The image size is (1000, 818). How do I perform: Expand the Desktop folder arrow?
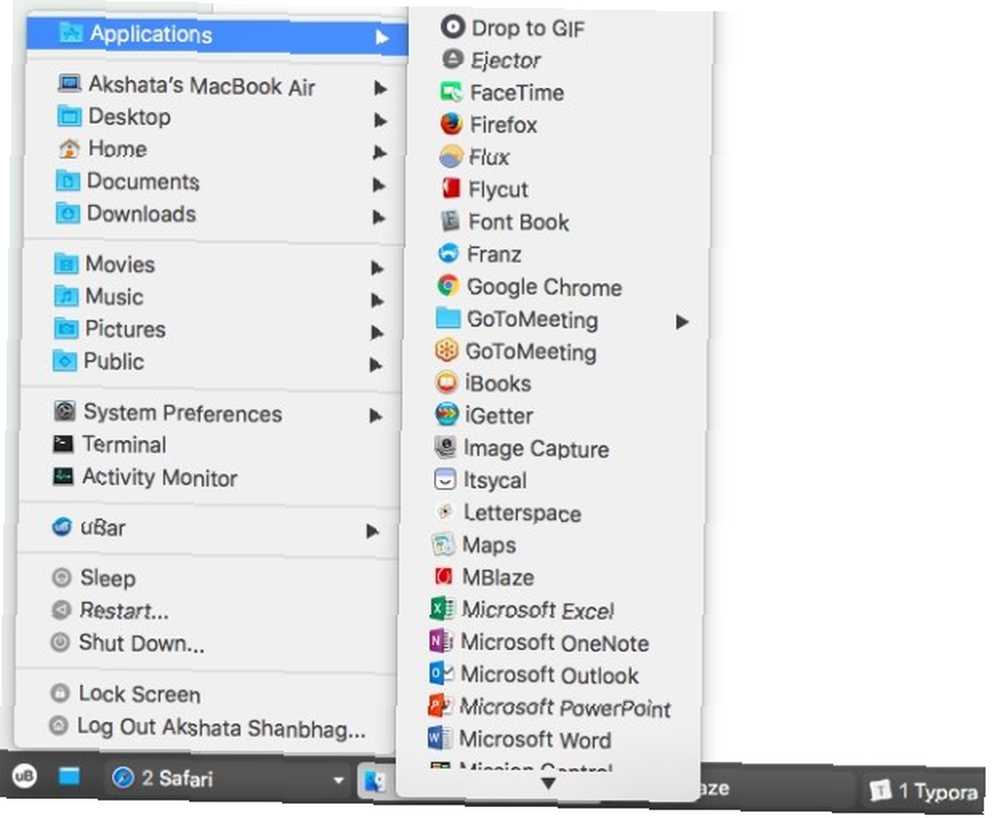(380, 120)
